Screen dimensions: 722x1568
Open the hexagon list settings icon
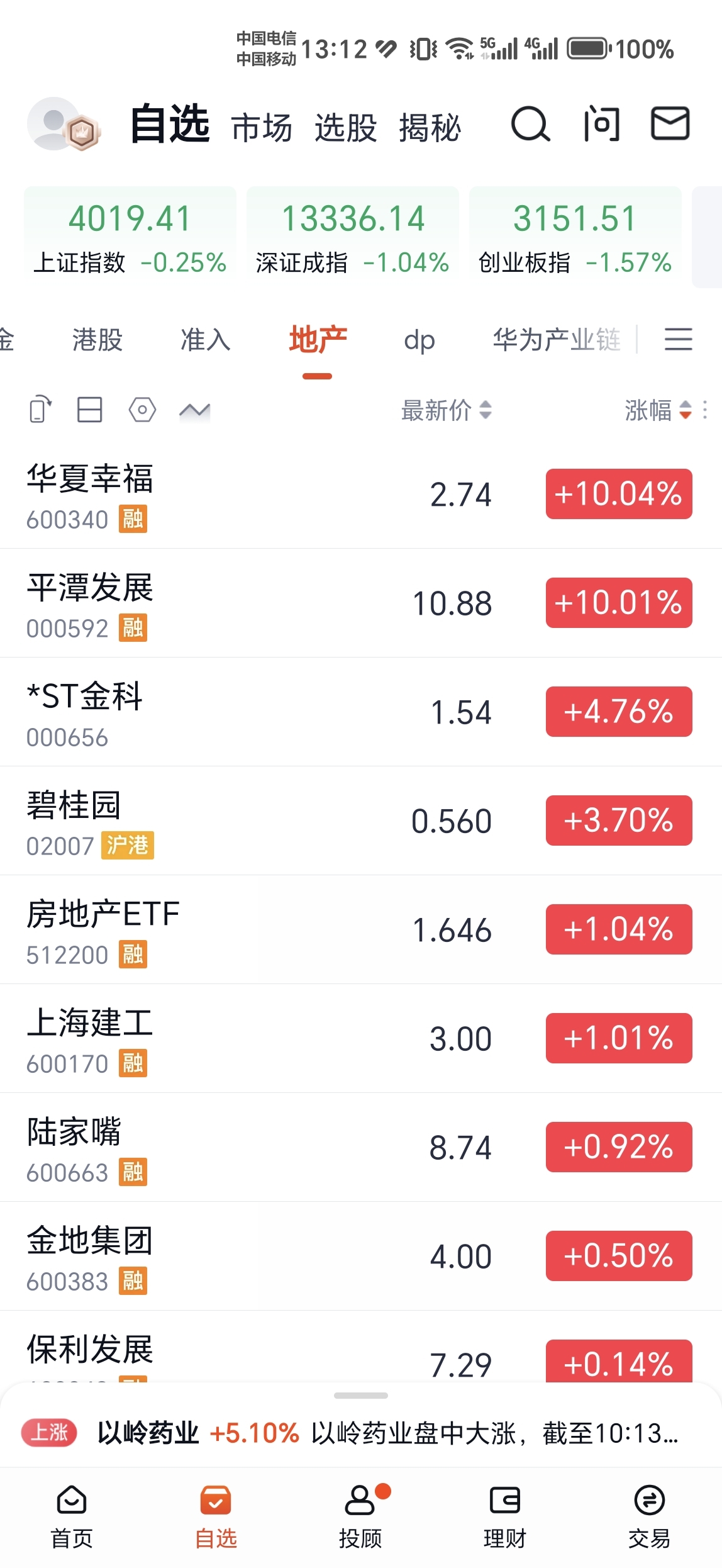142,410
